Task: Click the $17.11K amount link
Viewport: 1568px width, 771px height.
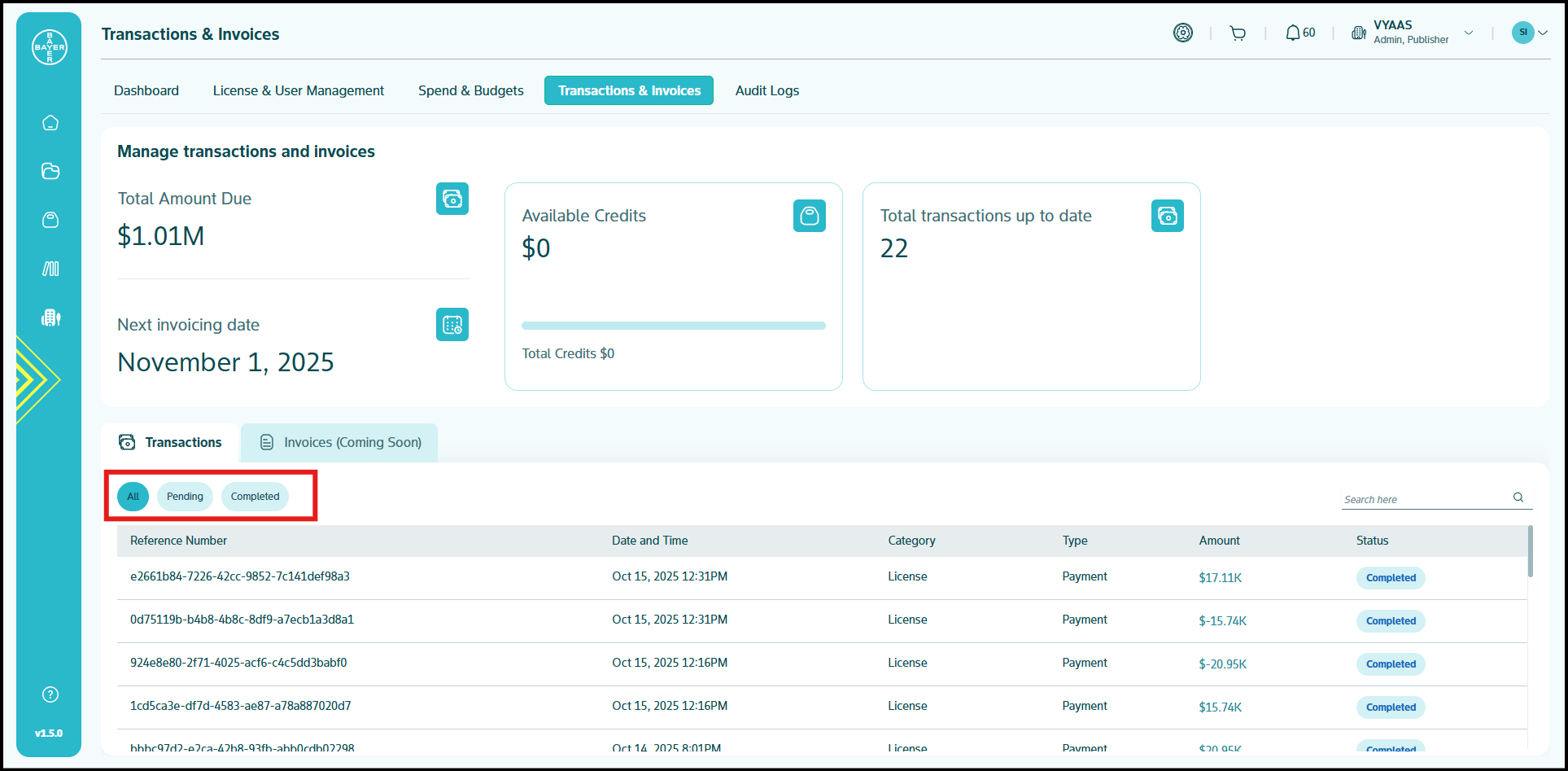Action: pos(1220,578)
